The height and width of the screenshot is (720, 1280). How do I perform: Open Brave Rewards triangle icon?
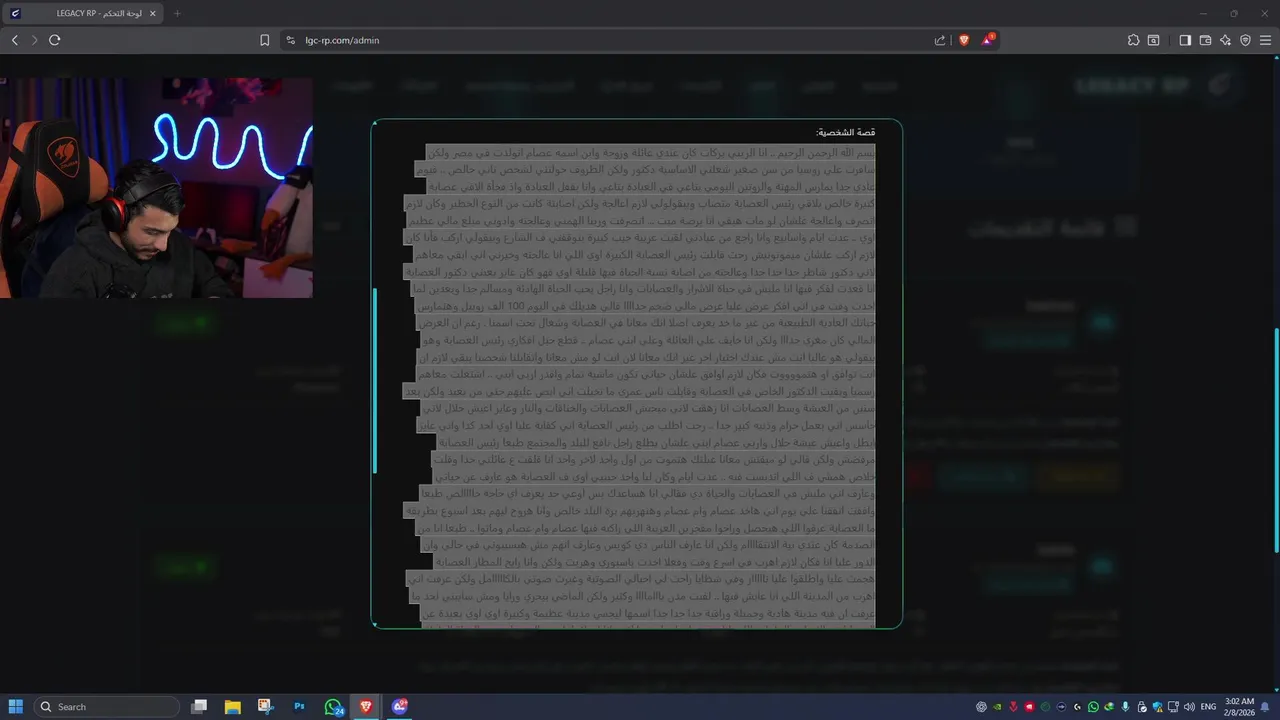coord(988,40)
